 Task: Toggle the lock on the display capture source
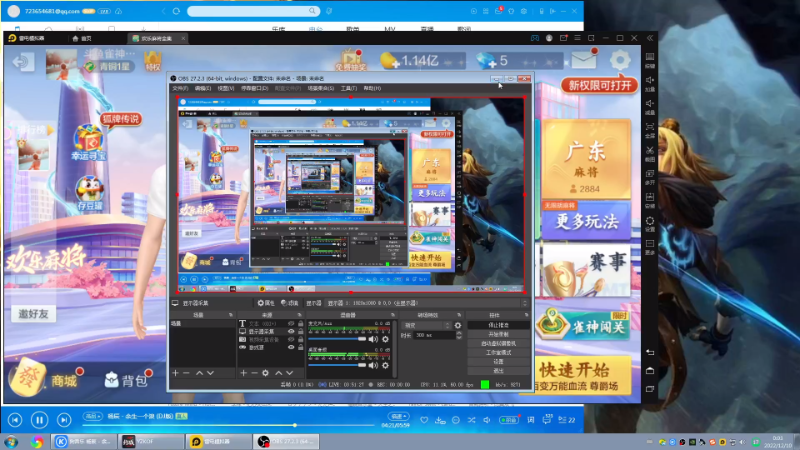coord(301,331)
